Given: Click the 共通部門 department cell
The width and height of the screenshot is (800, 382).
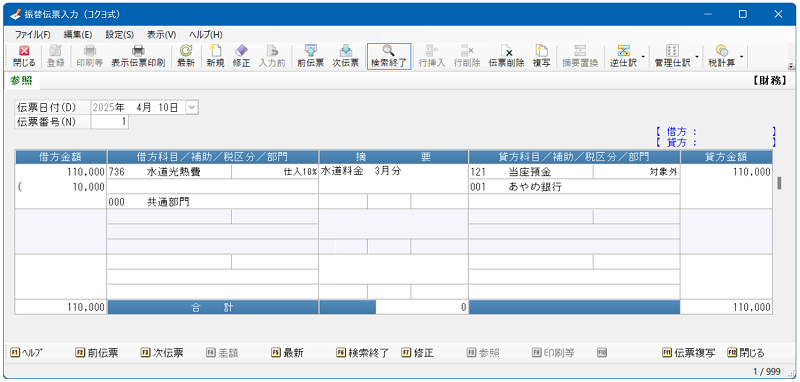Looking at the screenshot, I should (213, 201).
